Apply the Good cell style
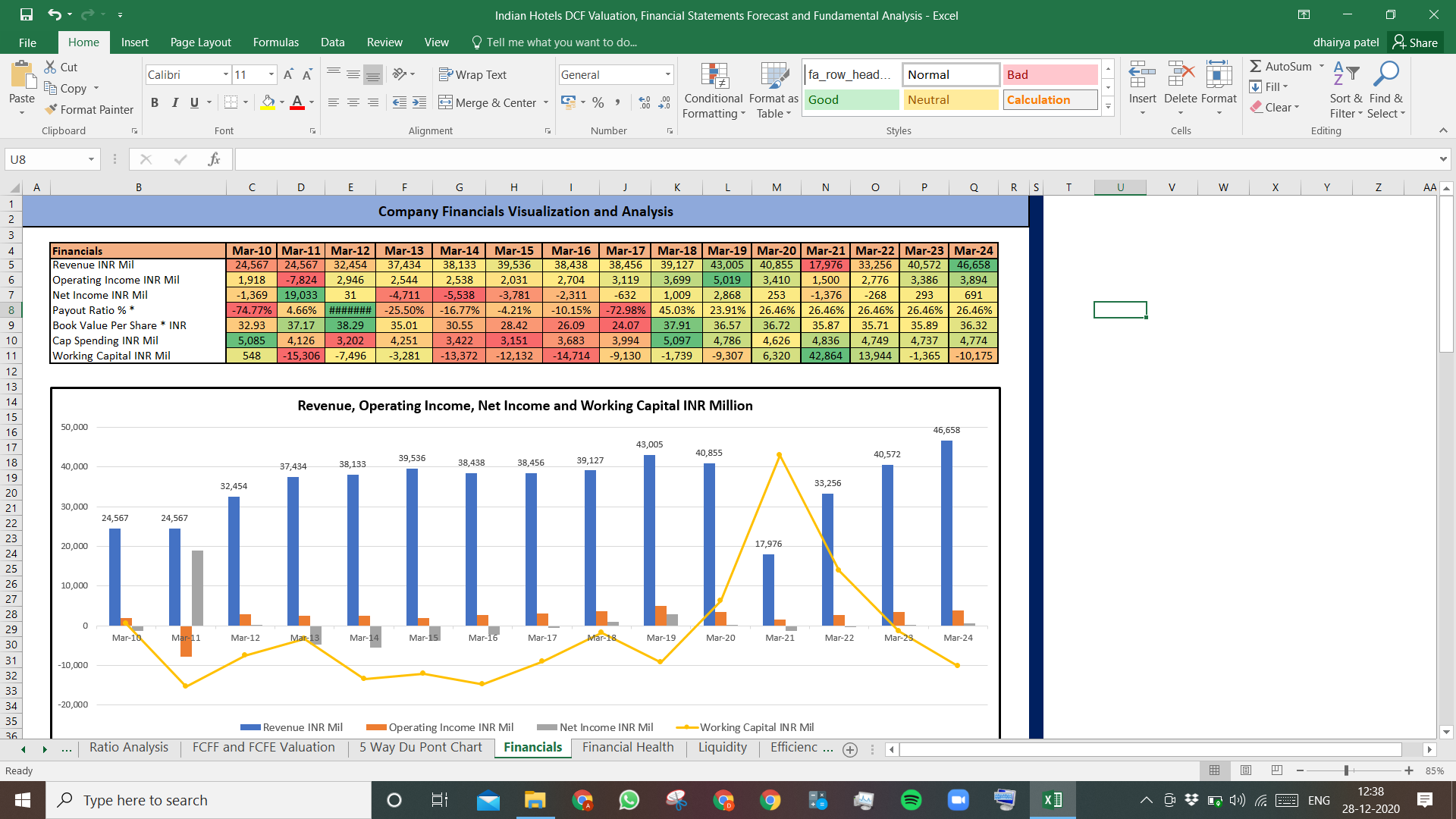1456x819 pixels. pos(852,99)
